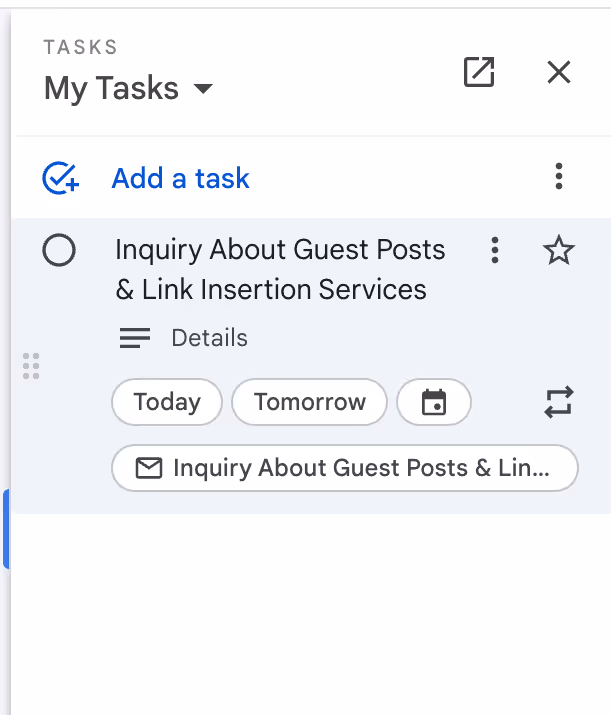Open Tasks in a new tab icon

[479, 72]
